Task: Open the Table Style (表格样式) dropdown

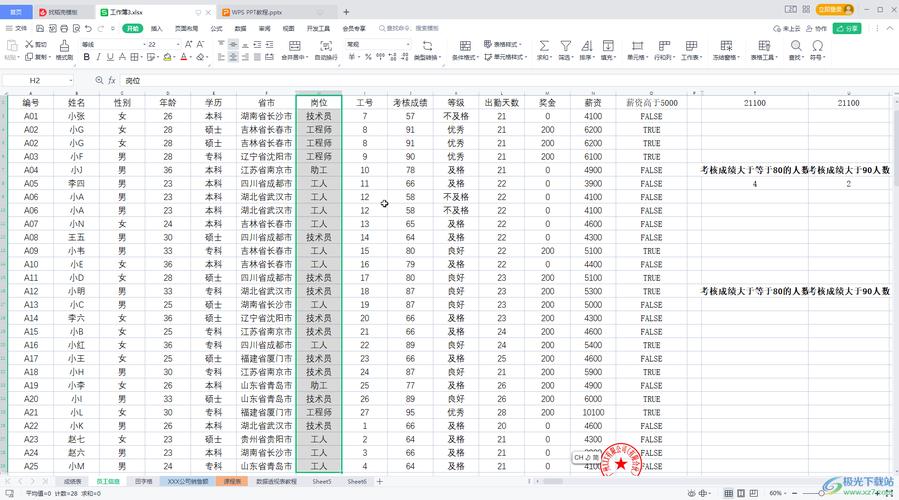Action: click(503, 44)
